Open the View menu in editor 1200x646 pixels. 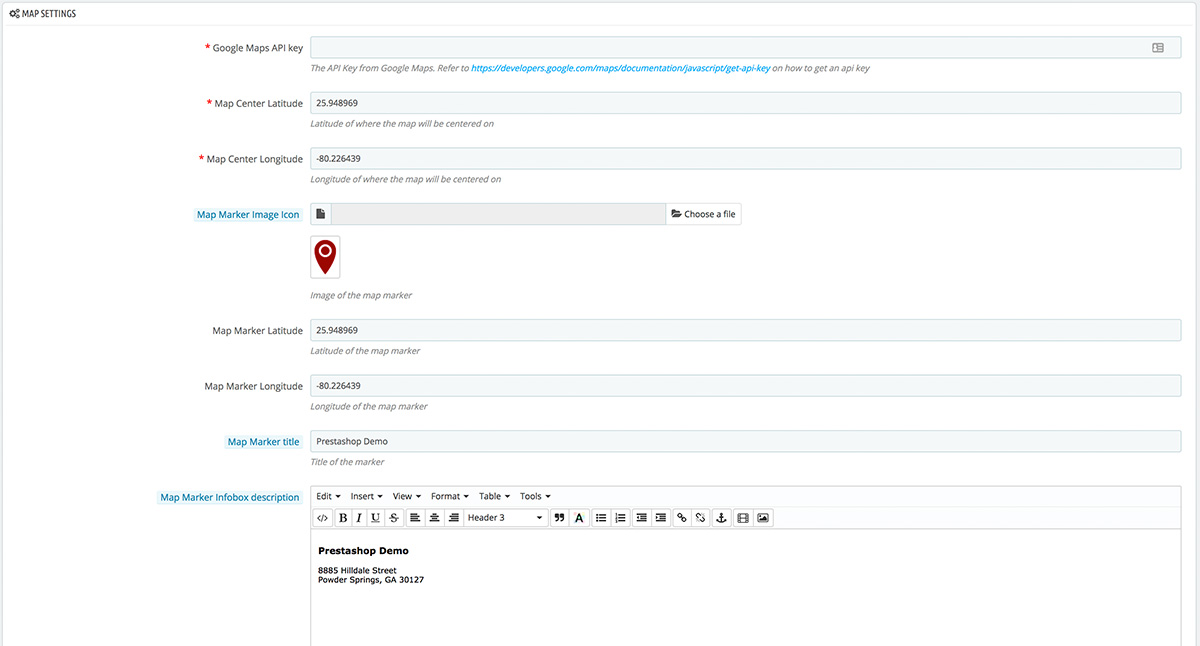[406, 496]
